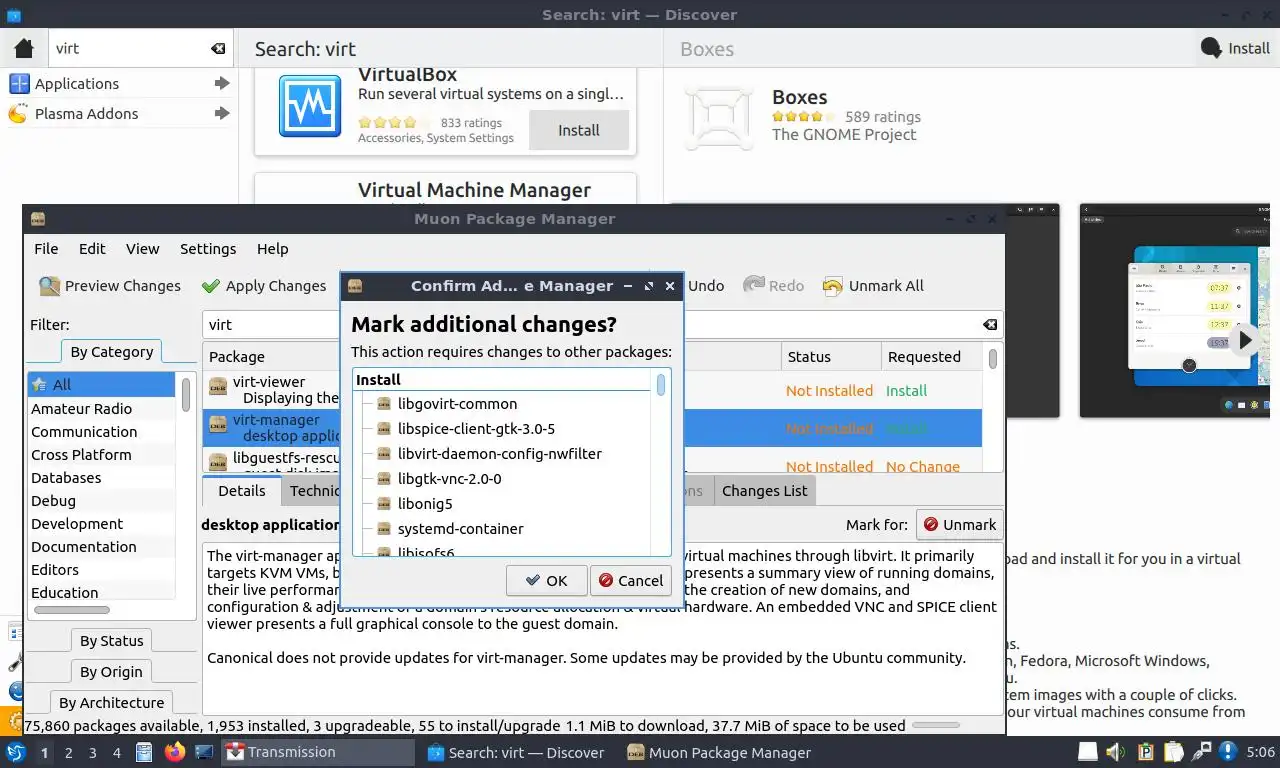The width and height of the screenshot is (1280, 768).
Task: Select the By Category tab
Action: [x=111, y=352]
